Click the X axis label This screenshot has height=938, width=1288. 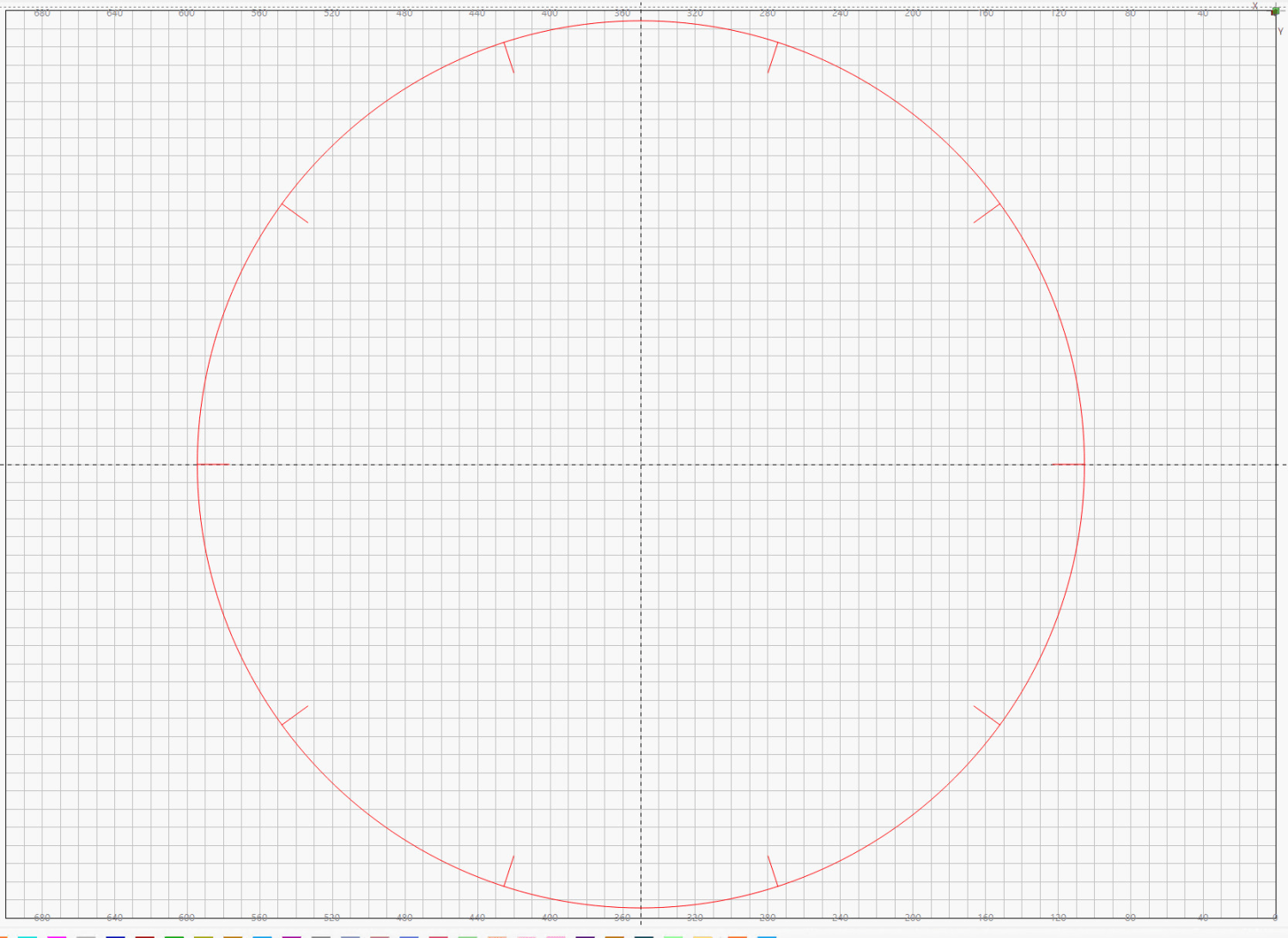(x=1255, y=6)
